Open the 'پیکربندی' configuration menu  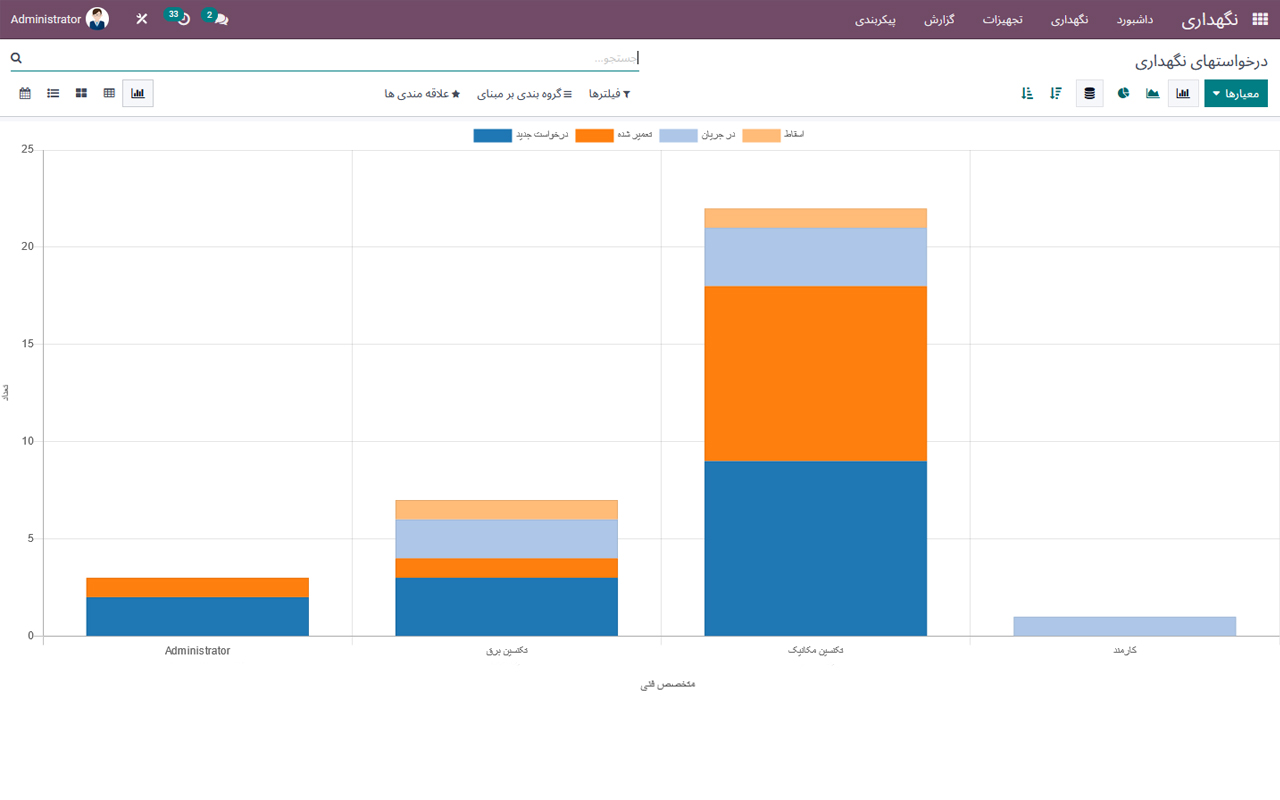tap(875, 19)
